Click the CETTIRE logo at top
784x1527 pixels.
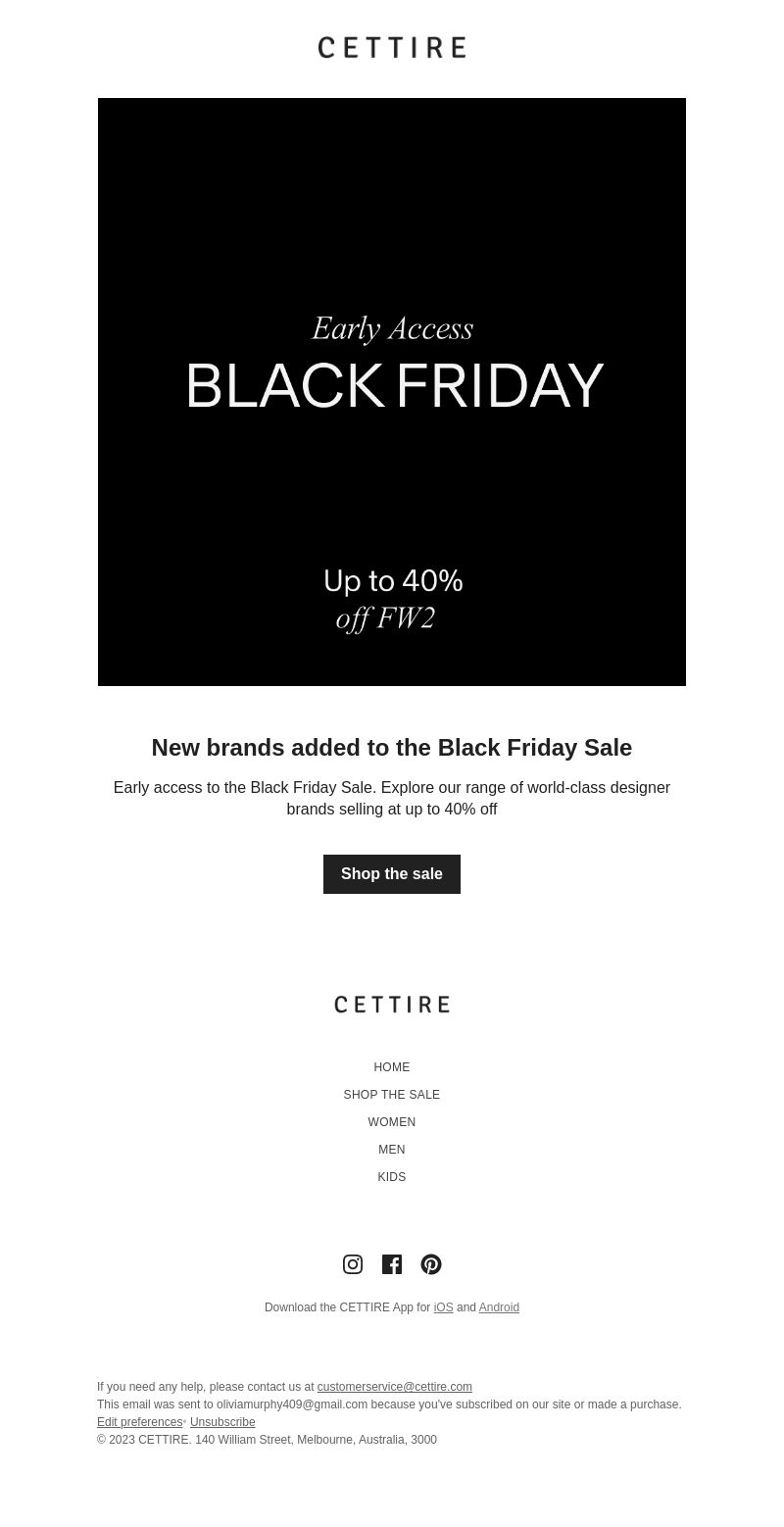[x=392, y=47]
